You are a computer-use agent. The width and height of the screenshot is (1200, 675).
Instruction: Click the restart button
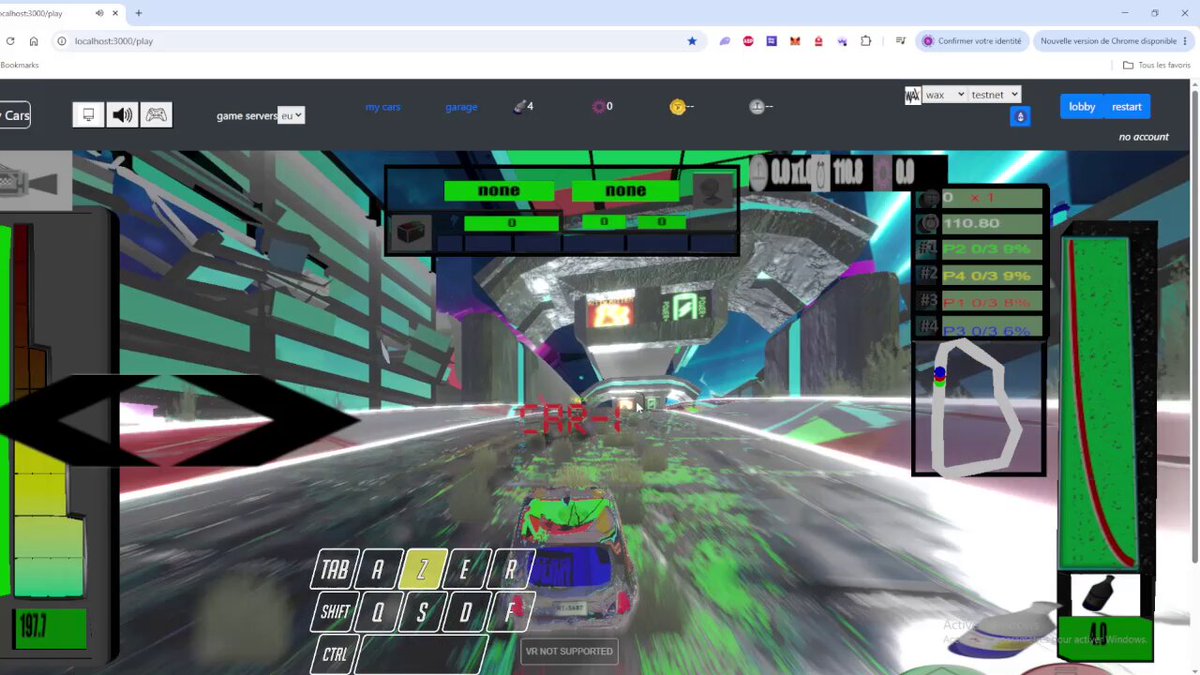point(1127,107)
